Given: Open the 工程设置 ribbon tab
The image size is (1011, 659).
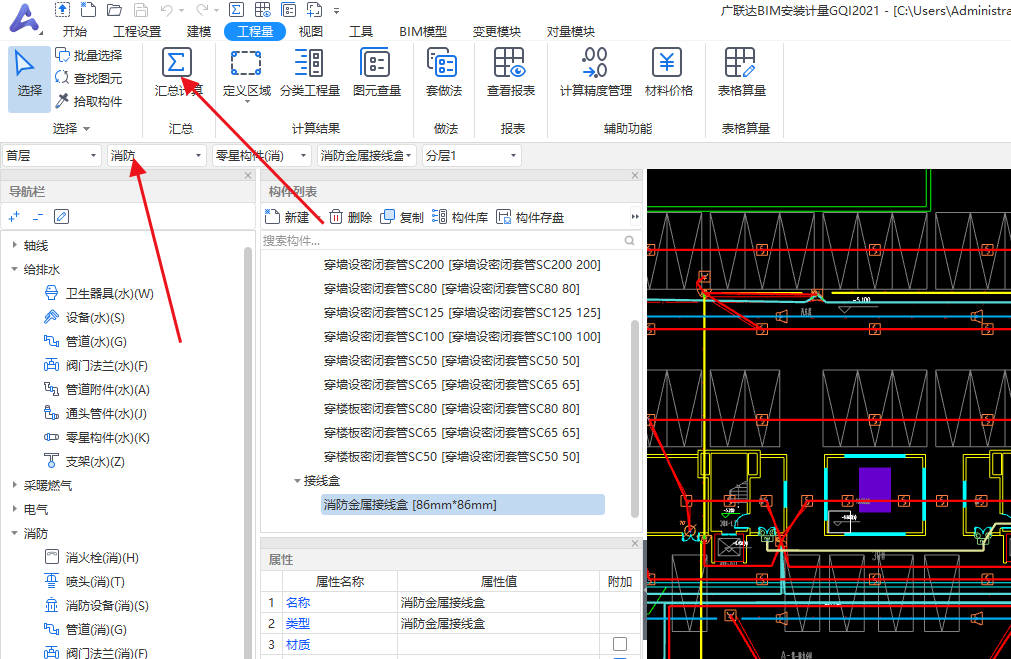Looking at the screenshot, I should tap(137, 31).
